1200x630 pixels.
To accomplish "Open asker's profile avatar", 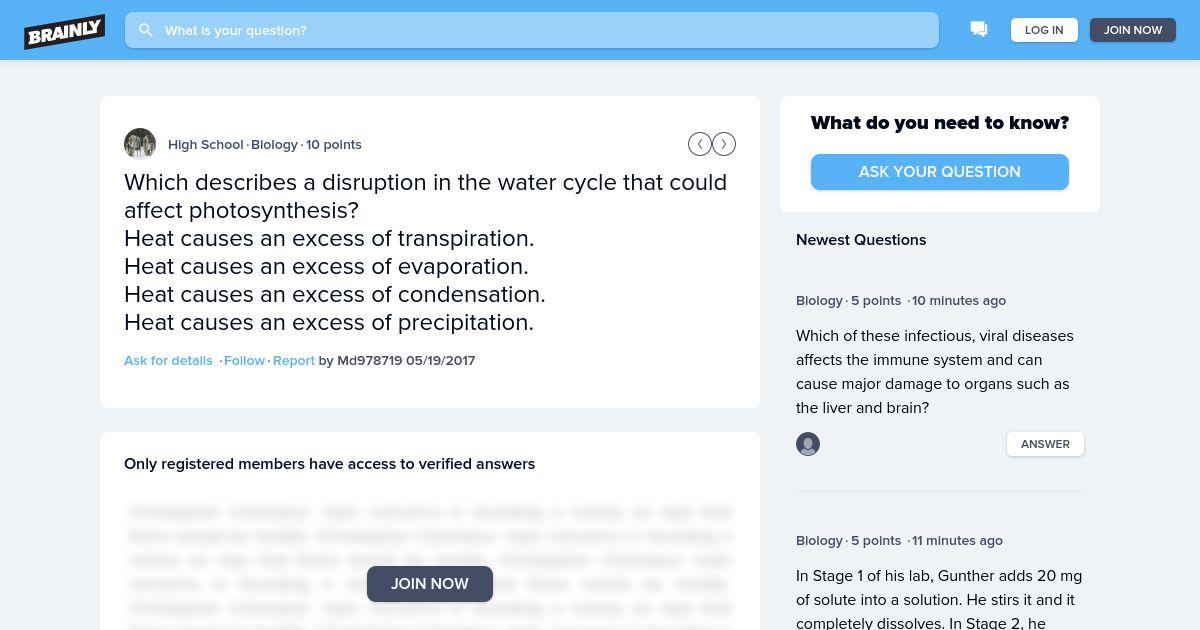I will click(x=140, y=144).
